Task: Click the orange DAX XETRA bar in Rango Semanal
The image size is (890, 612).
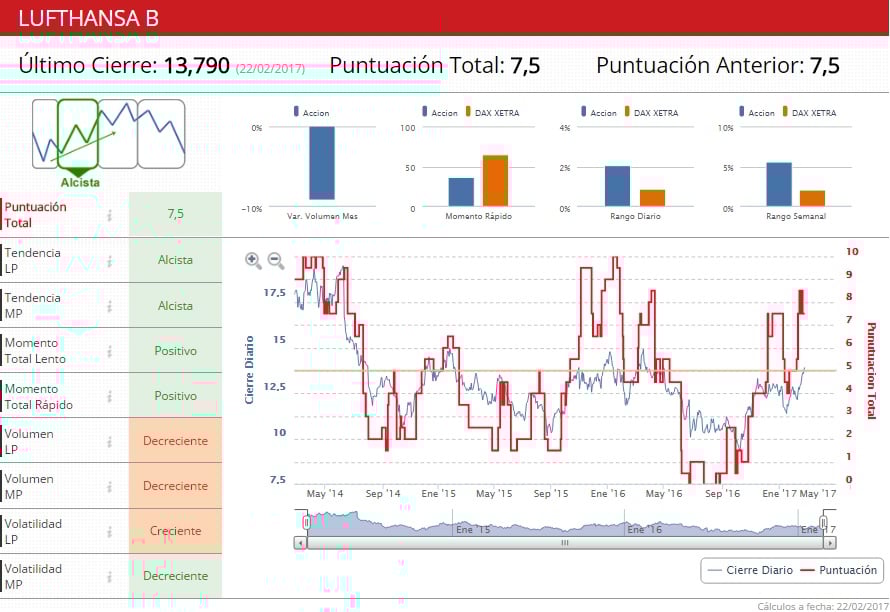Action: tap(812, 199)
